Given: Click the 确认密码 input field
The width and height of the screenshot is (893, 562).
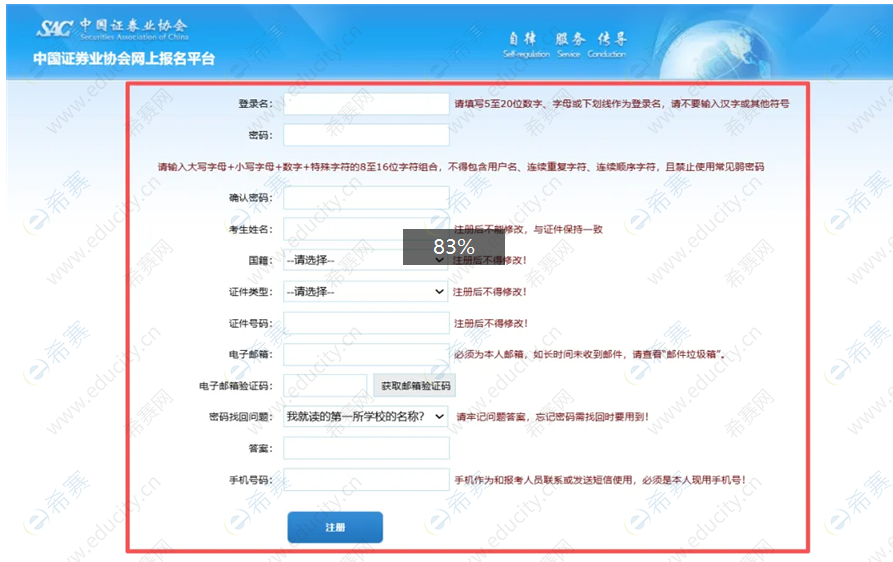Looking at the screenshot, I should [366, 198].
